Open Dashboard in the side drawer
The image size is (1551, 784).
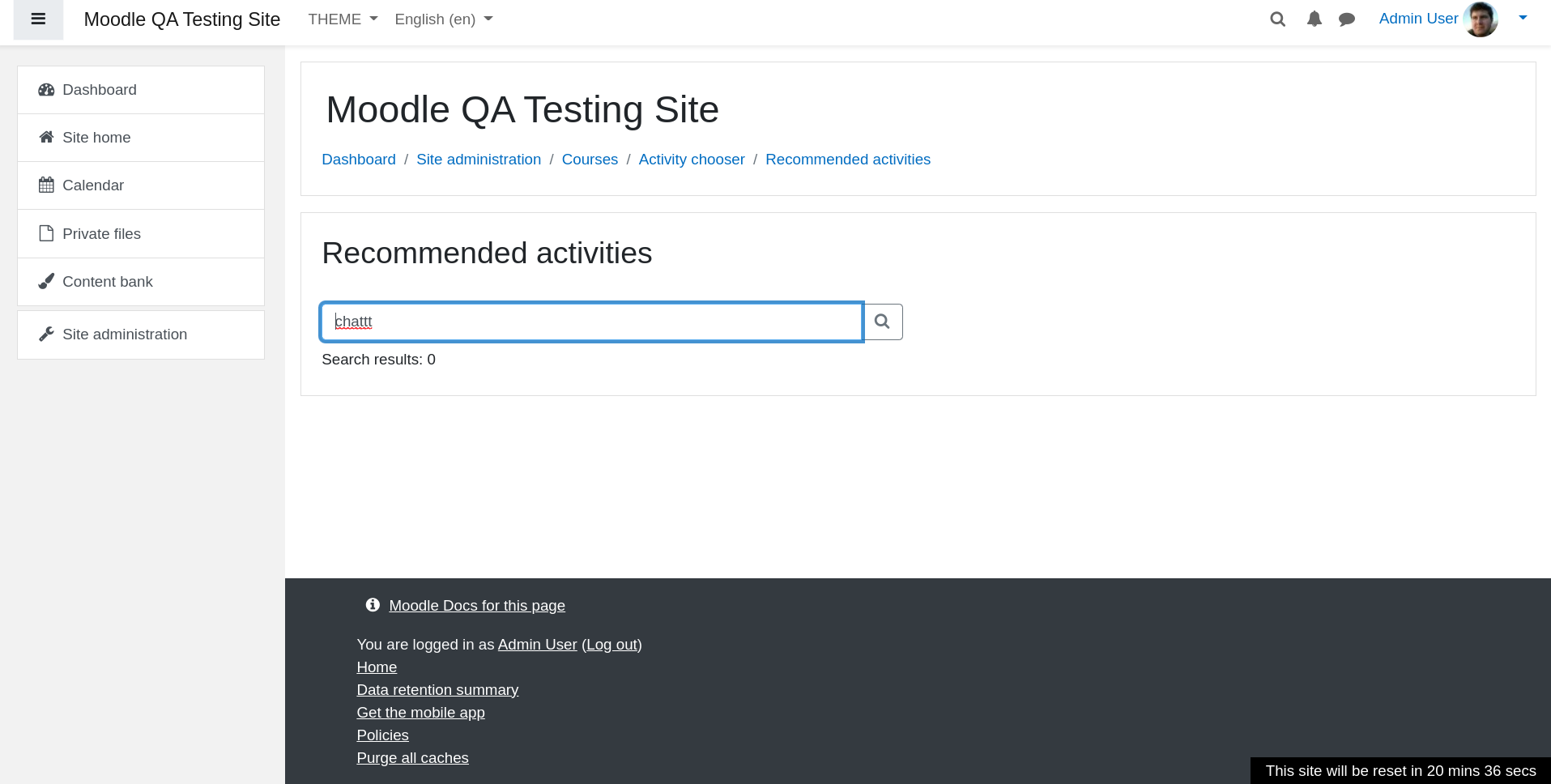pyautogui.click(x=141, y=90)
